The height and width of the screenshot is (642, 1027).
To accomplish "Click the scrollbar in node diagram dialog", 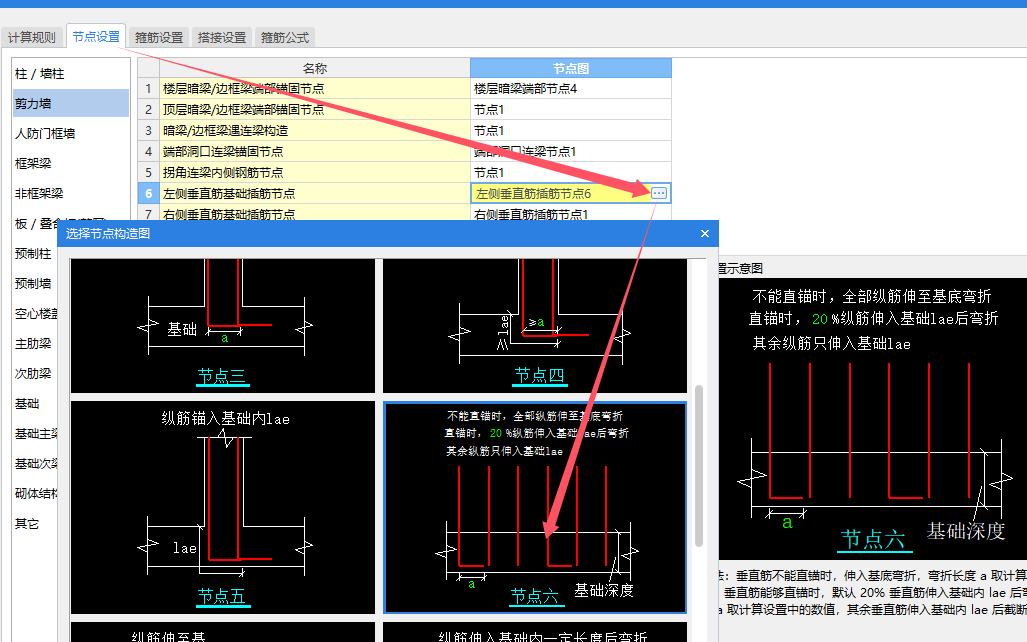I will point(699,465).
